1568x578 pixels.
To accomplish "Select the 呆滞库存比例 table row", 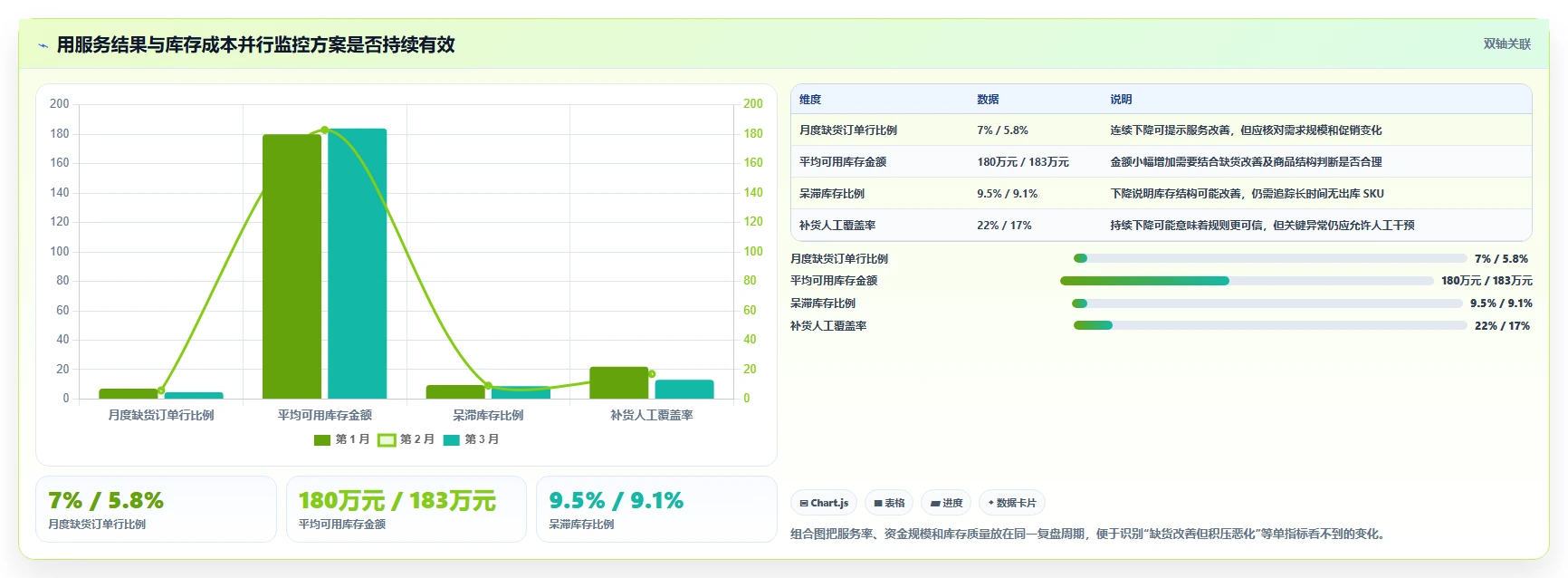I will tap(1162, 194).
